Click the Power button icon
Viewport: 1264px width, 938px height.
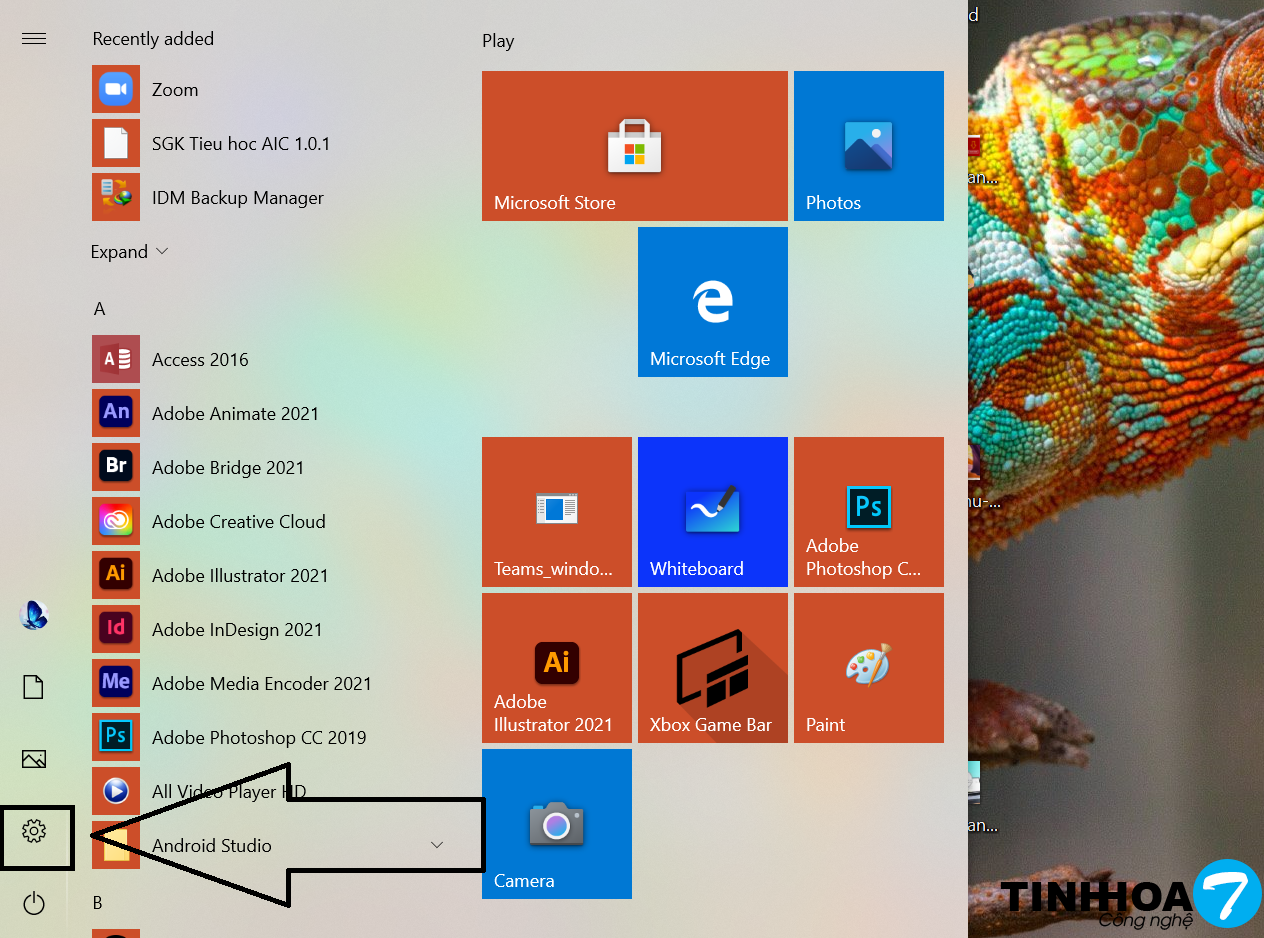point(34,904)
